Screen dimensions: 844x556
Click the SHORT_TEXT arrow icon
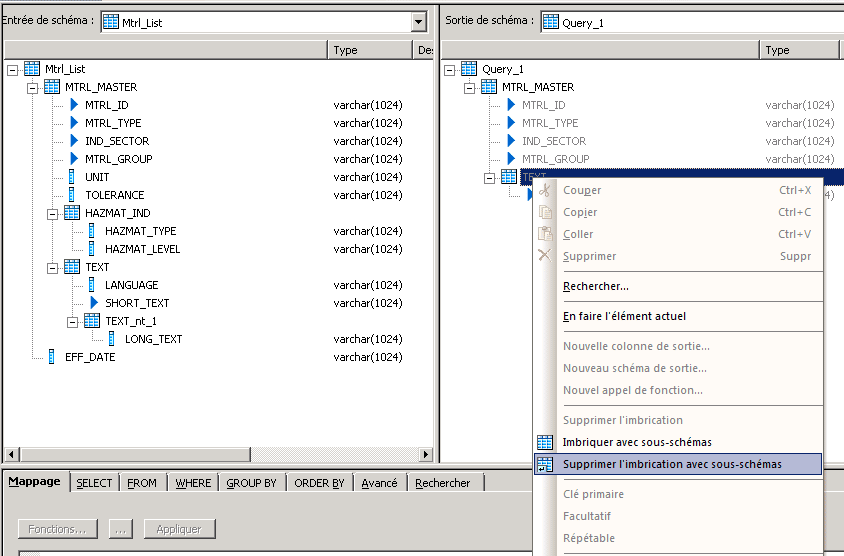click(94, 303)
